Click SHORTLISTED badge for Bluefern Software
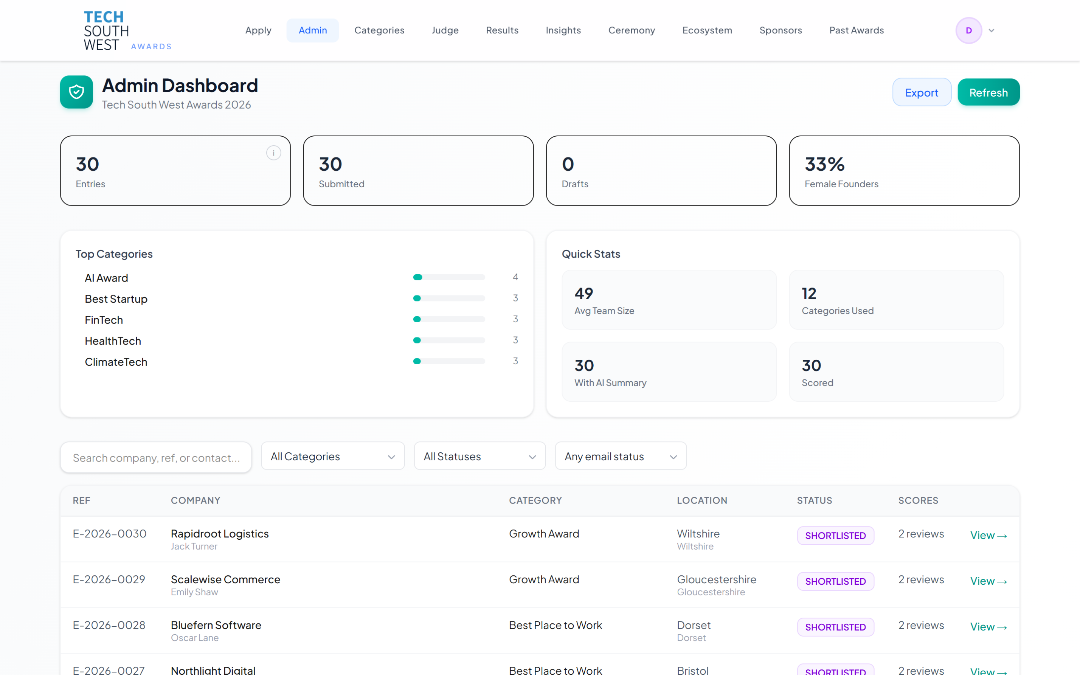The image size is (1080, 675). [x=835, y=627]
